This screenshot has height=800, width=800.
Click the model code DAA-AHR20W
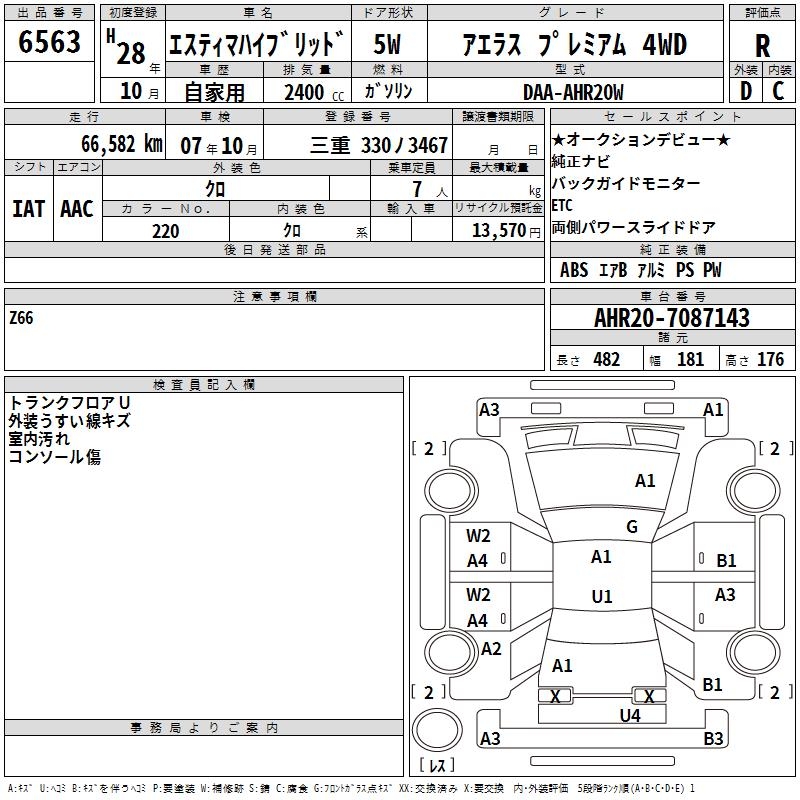(x=573, y=92)
